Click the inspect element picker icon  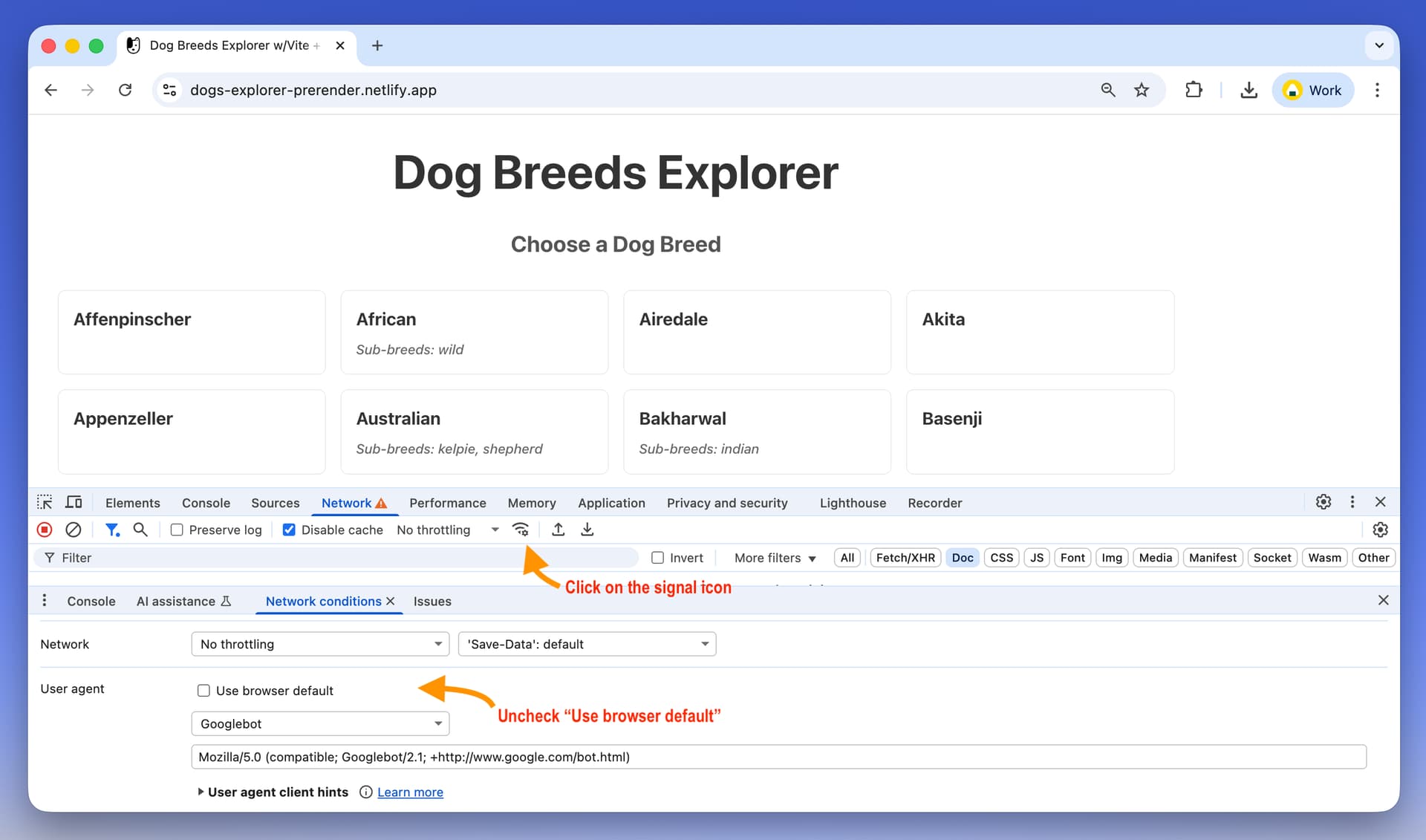(x=45, y=502)
